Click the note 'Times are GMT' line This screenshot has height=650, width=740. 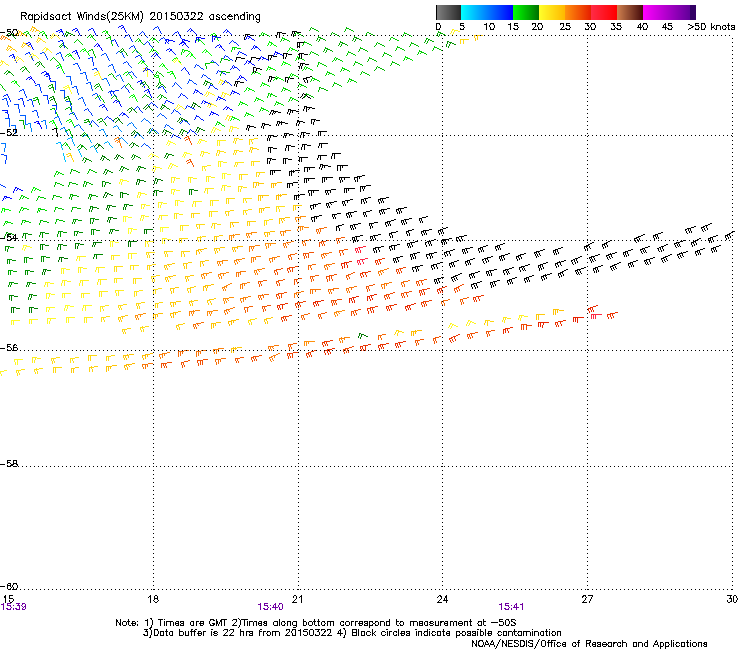pyautogui.click(x=316, y=623)
